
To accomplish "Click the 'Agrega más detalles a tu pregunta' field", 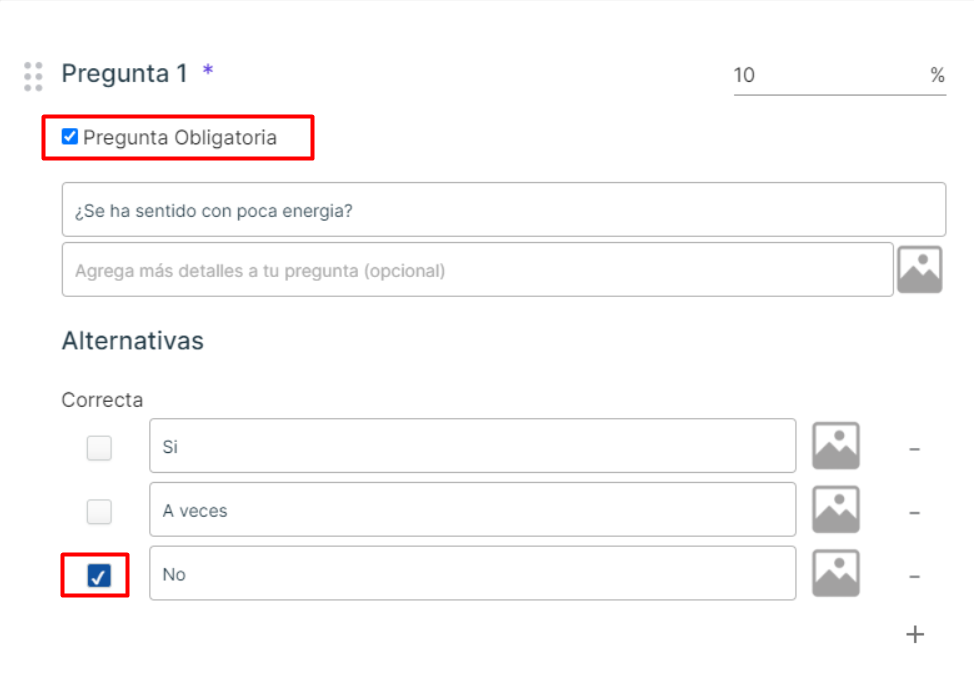I will pos(478,270).
